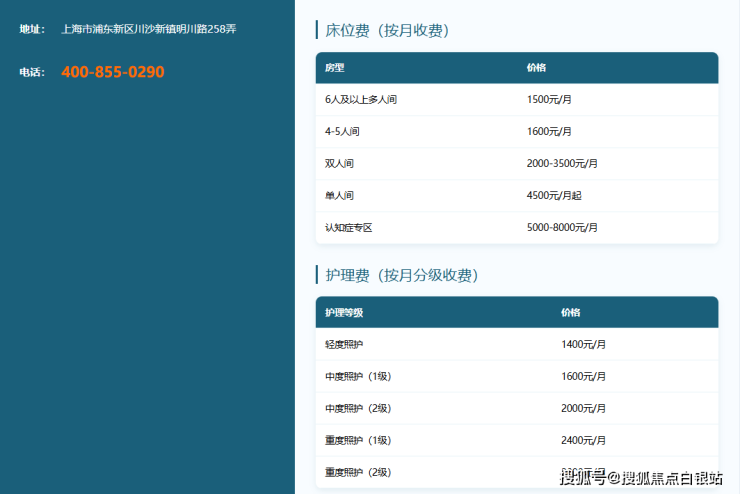The image size is (740, 494).
Task: Click the phone number 400-855-0290
Action: coord(113,72)
